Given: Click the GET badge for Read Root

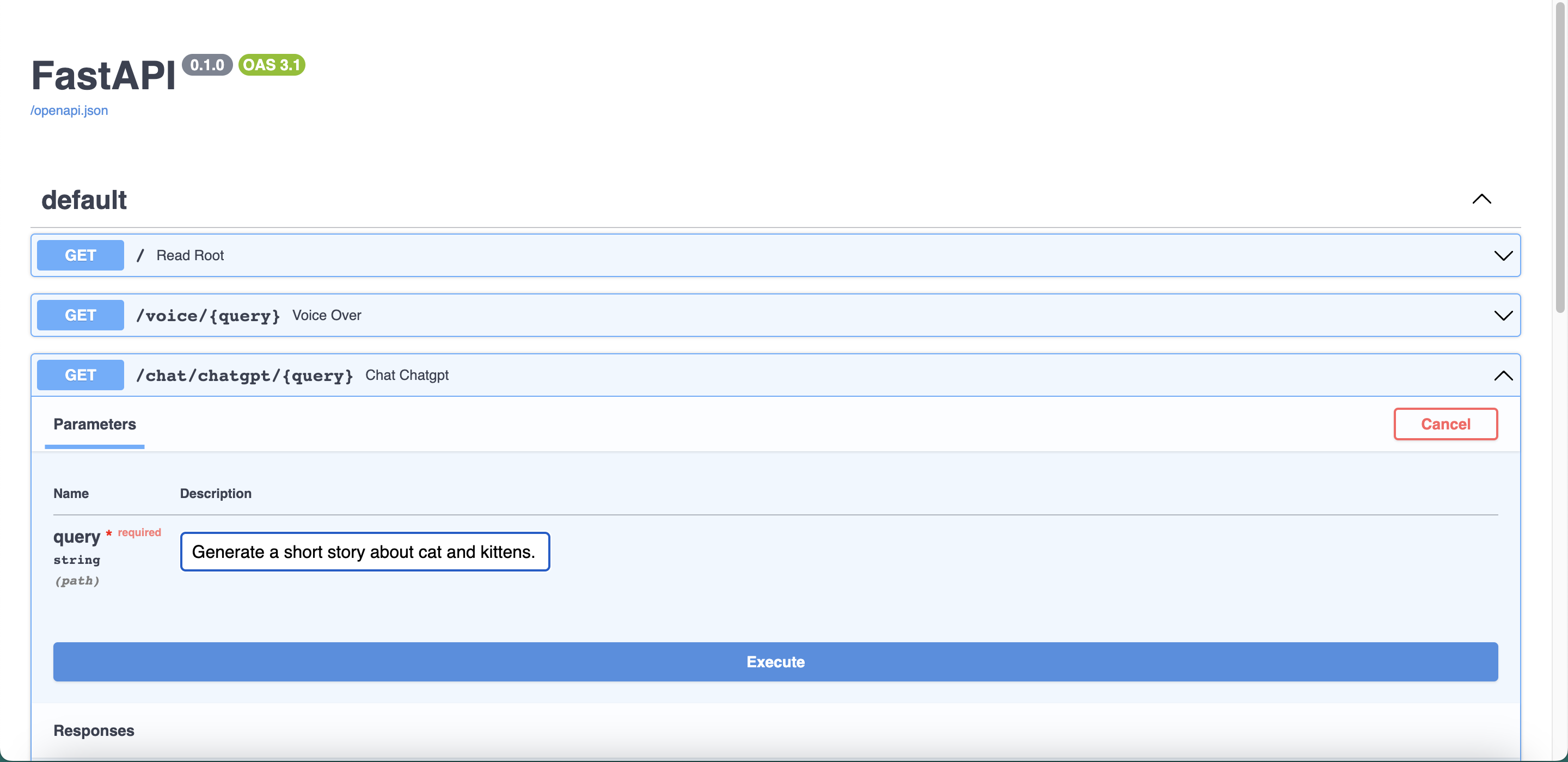Looking at the screenshot, I should coord(81,256).
